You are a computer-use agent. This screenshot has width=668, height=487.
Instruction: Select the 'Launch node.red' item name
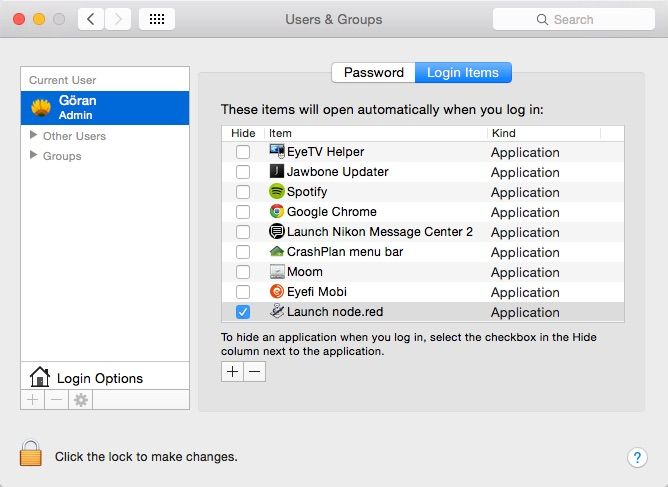(x=335, y=311)
